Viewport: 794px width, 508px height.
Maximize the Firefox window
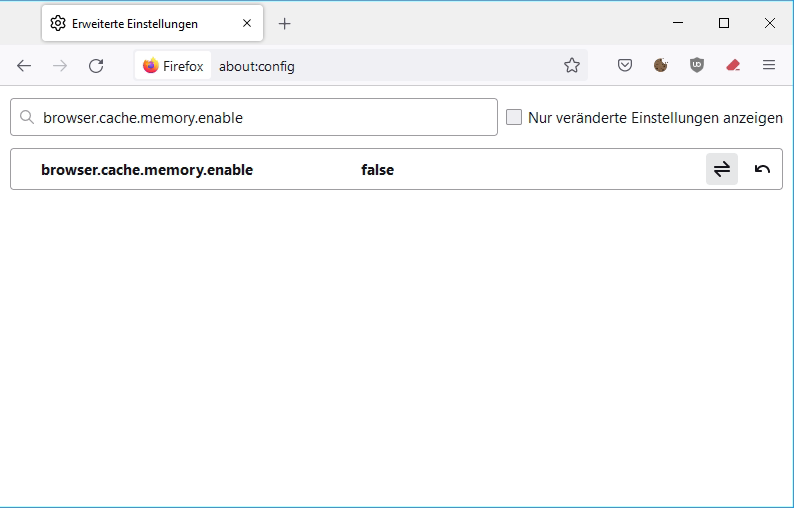point(724,23)
